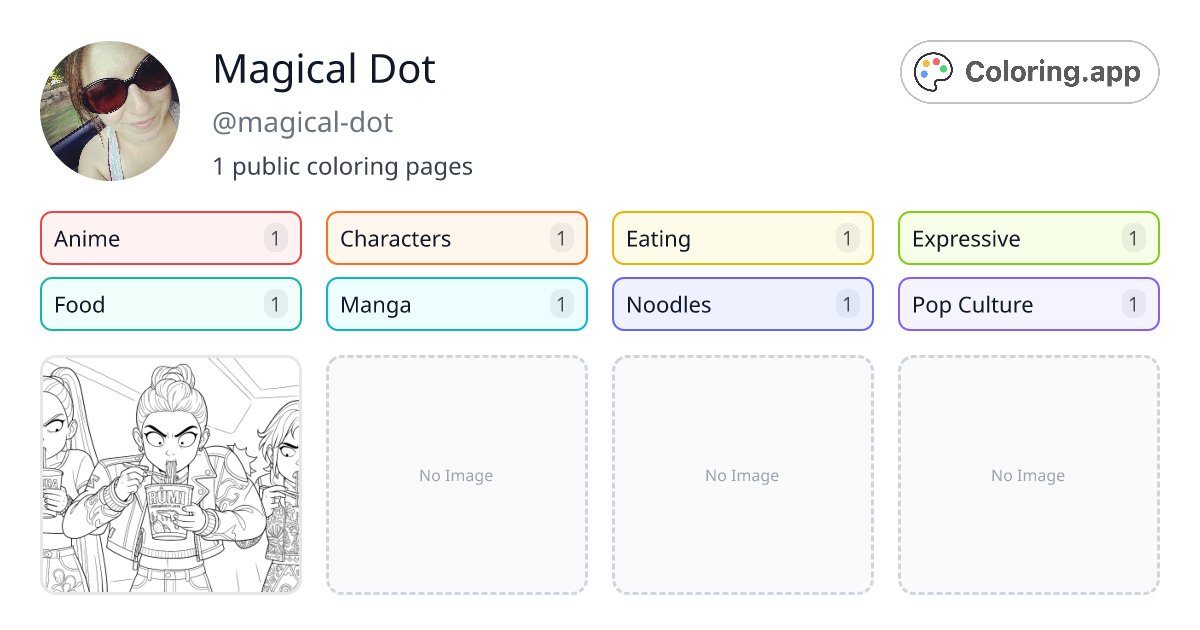
Task: Click the '1 public coloring pages' text
Action: pos(343,166)
